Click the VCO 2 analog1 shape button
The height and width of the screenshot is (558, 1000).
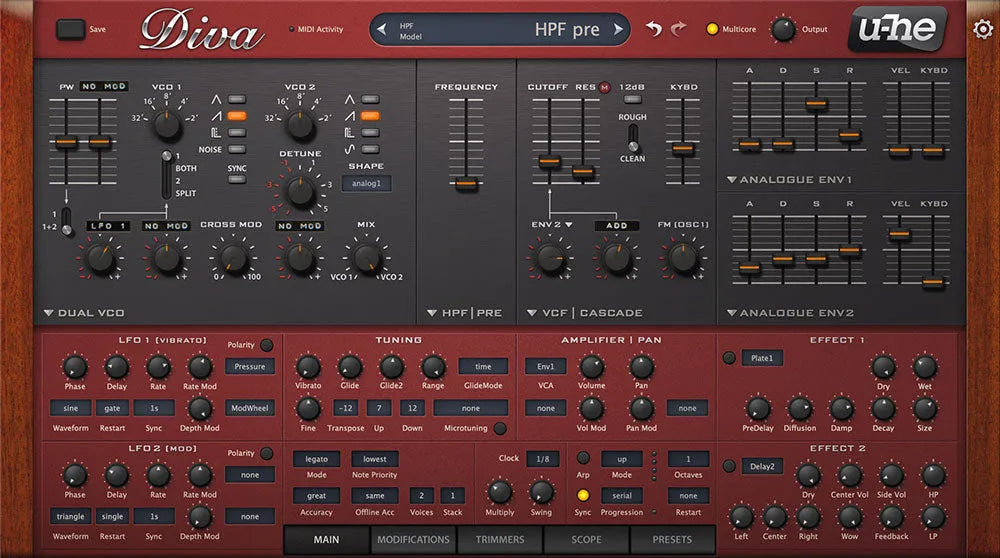[366, 183]
